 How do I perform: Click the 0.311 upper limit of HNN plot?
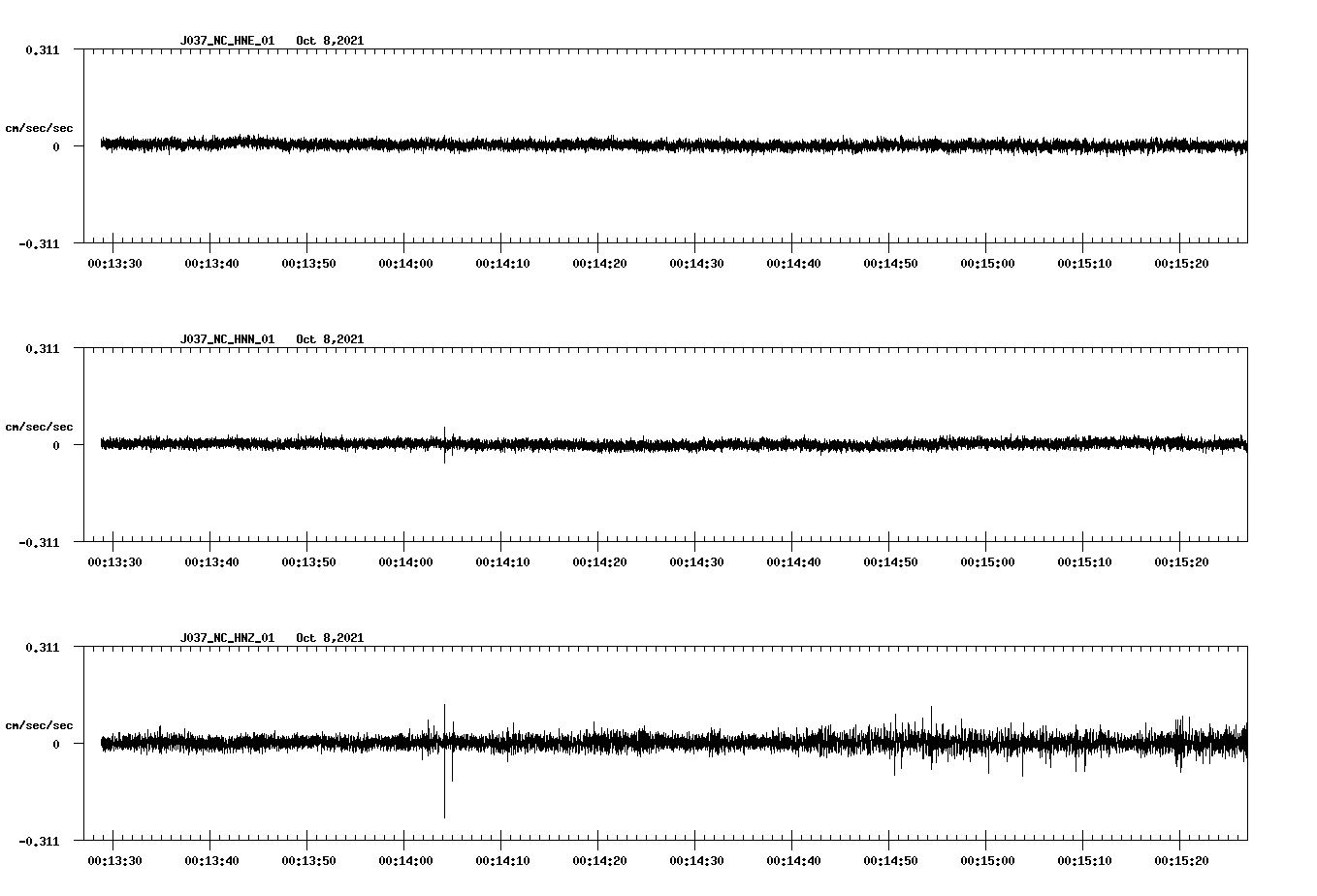(x=42, y=348)
